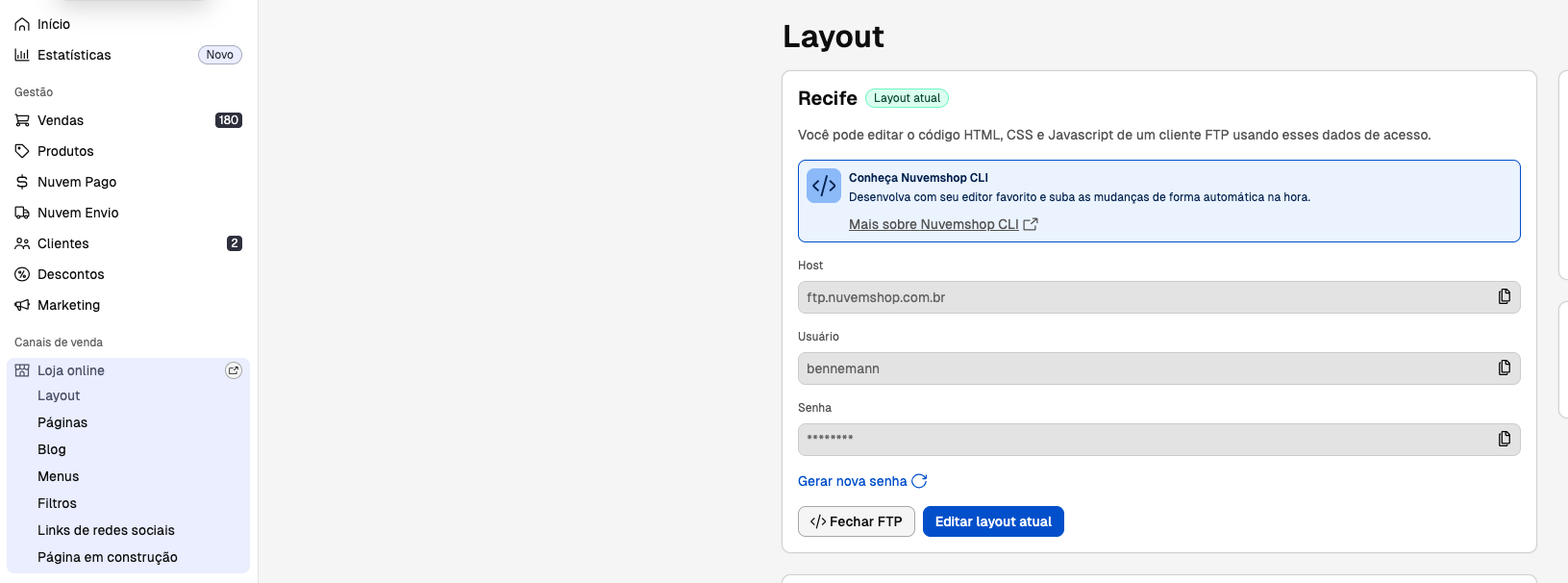This screenshot has width=1568, height=583.
Task: Click the Host input field
Action: 1158,297
